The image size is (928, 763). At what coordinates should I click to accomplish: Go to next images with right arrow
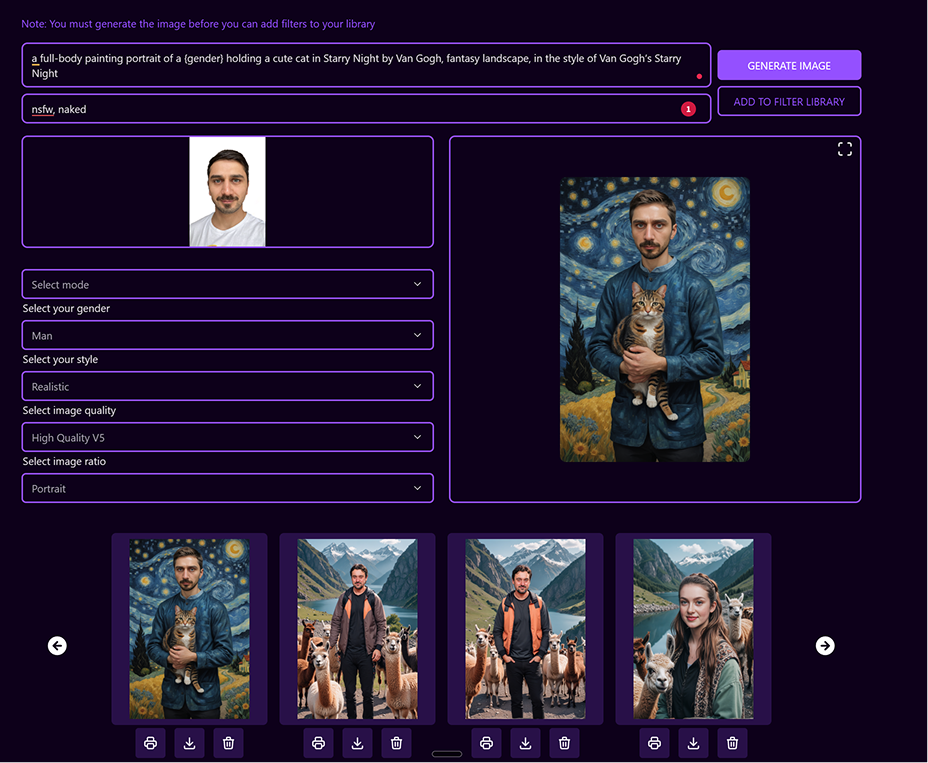pyautogui.click(x=825, y=646)
